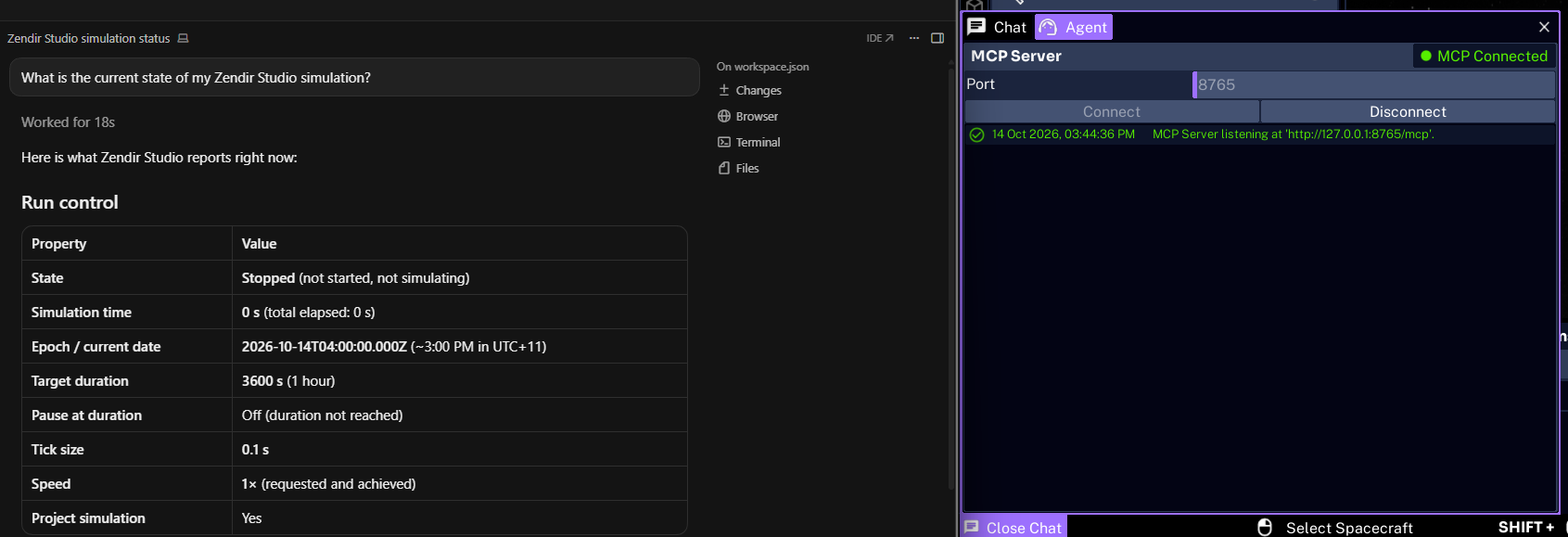Click the Speed value '1× (requested and achieved)'
This screenshot has width=1568, height=537.
(x=328, y=484)
